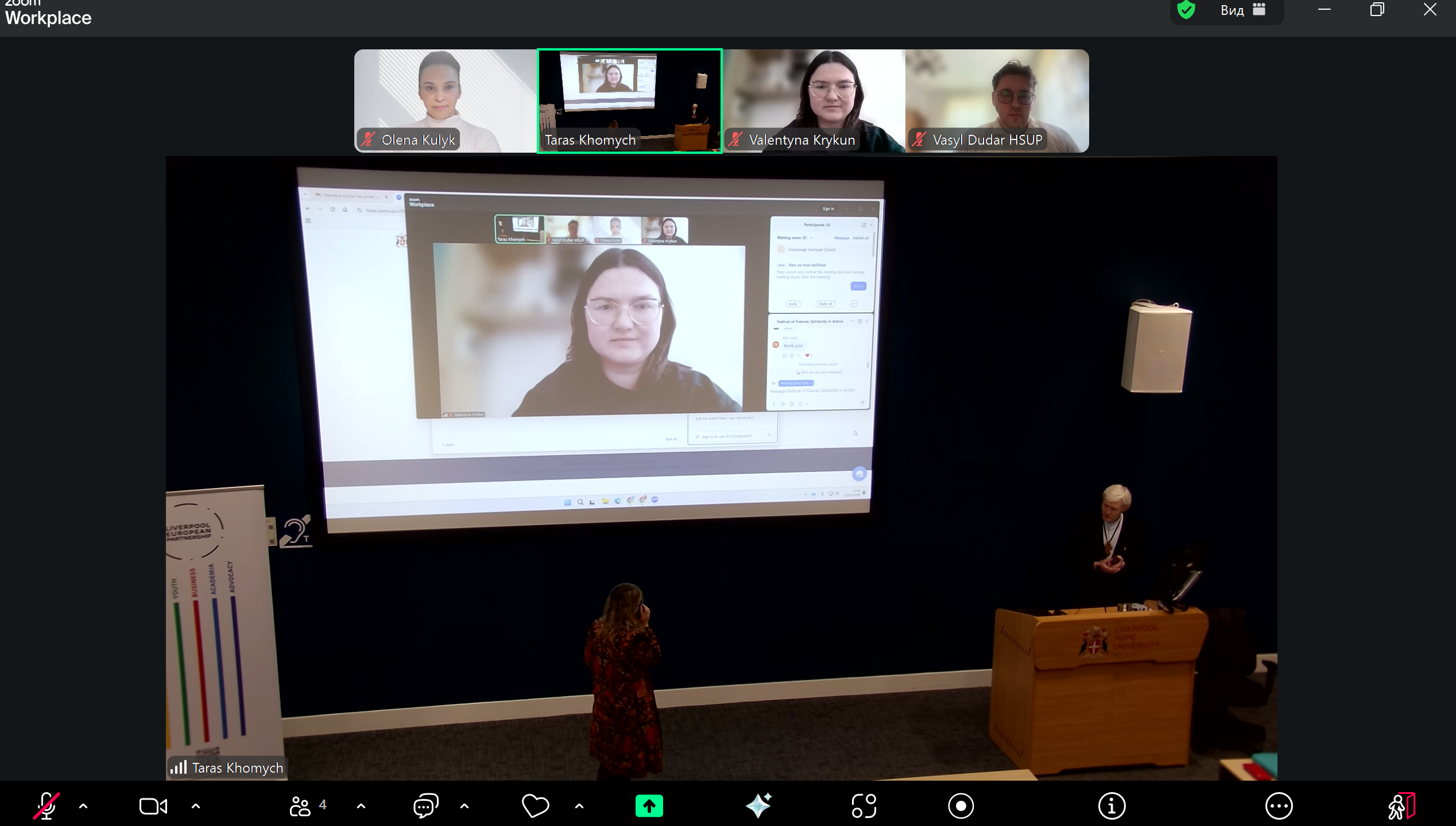Expand the reactions options chevron
The height and width of the screenshot is (826, 1456).
coord(579,806)
